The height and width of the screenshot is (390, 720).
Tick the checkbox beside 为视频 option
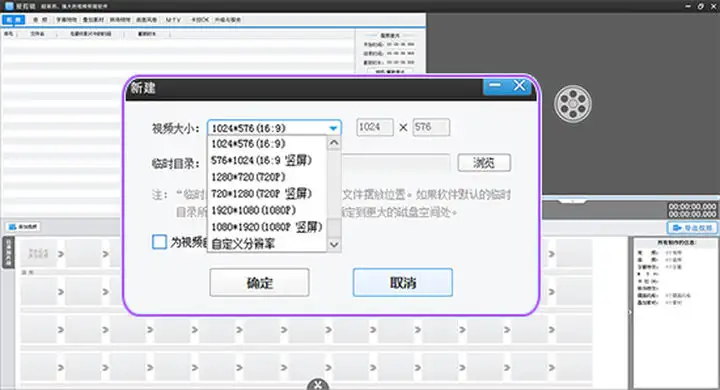[159, 242]
